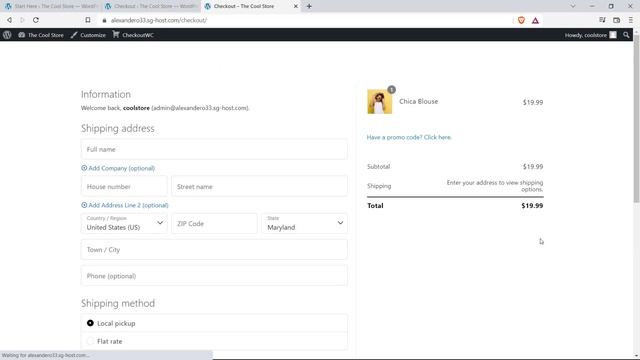Click the Town / City field
This screenshot has width=640, height=360.
[x=214, y=249]
